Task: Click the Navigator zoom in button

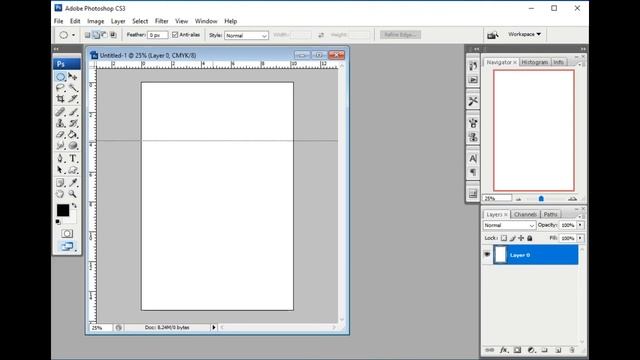Action: (572, 199)
